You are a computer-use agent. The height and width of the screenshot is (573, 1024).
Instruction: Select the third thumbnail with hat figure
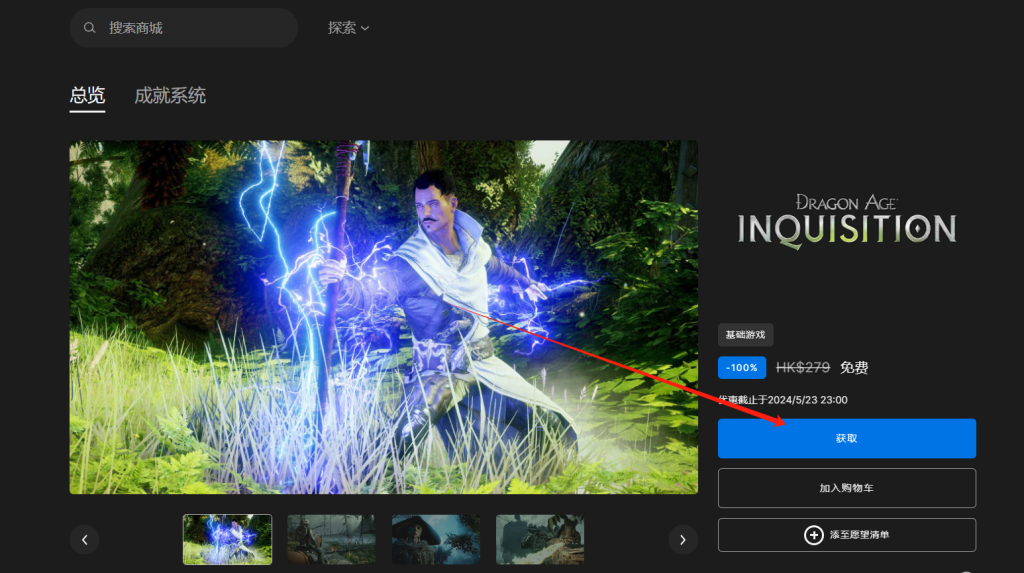(436, 539)
